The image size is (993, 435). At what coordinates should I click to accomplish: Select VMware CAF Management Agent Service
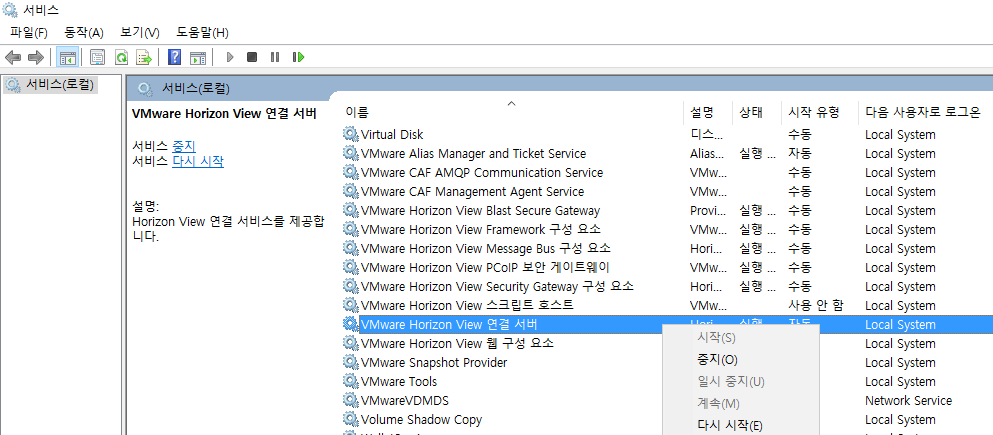(472, 191)
